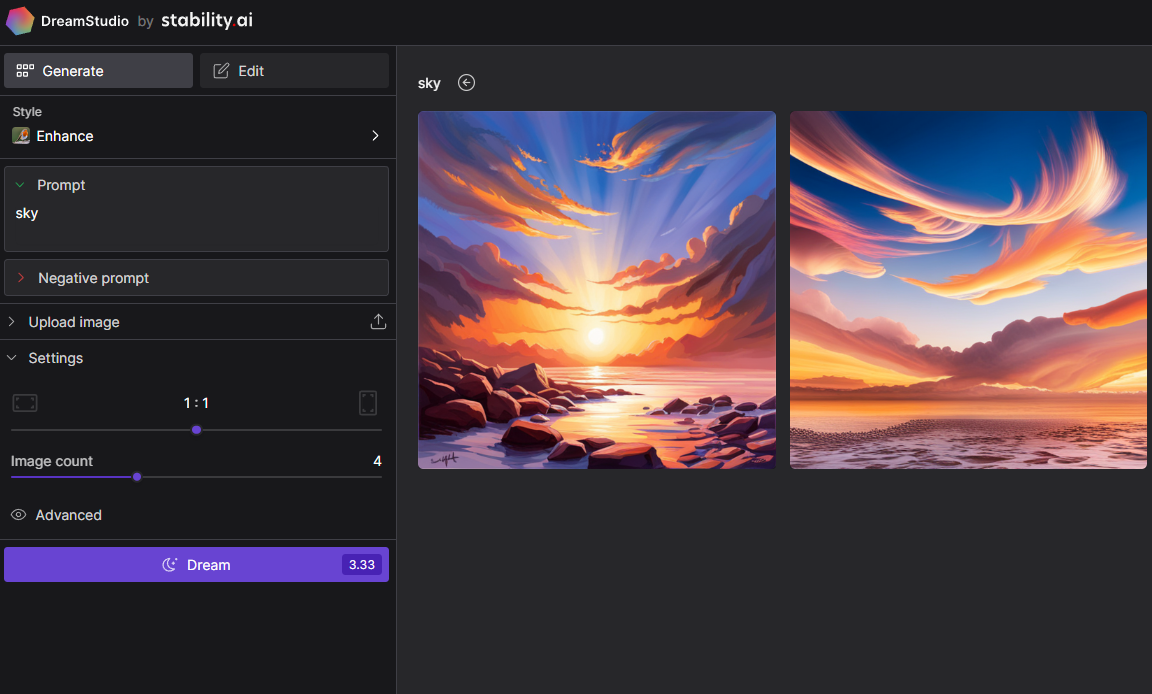Select the portrait aspect ratio icon

[368, 402]
